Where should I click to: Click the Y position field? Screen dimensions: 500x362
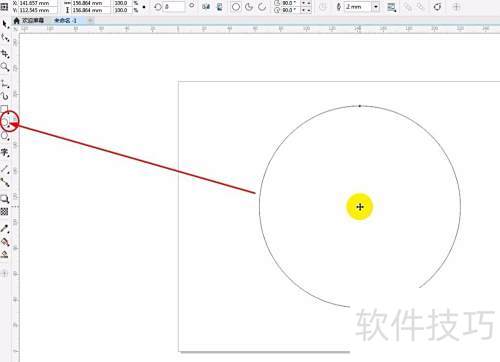coord(38,10)
